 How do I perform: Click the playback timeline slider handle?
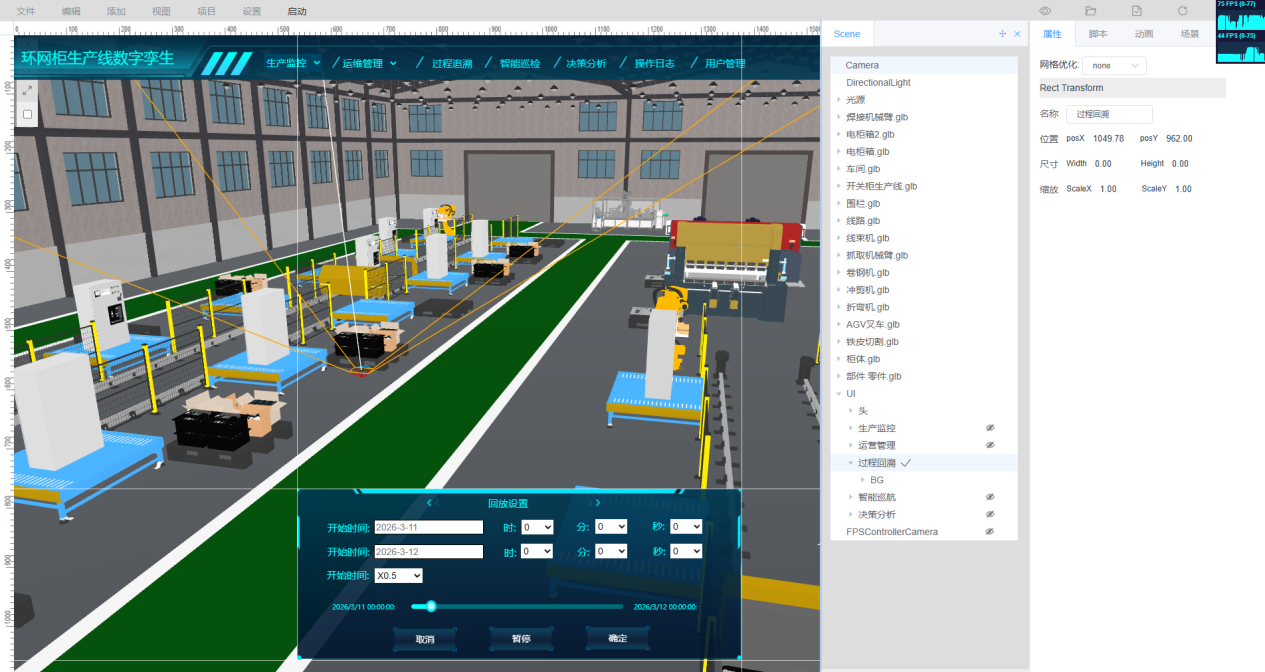pos(431,606)
